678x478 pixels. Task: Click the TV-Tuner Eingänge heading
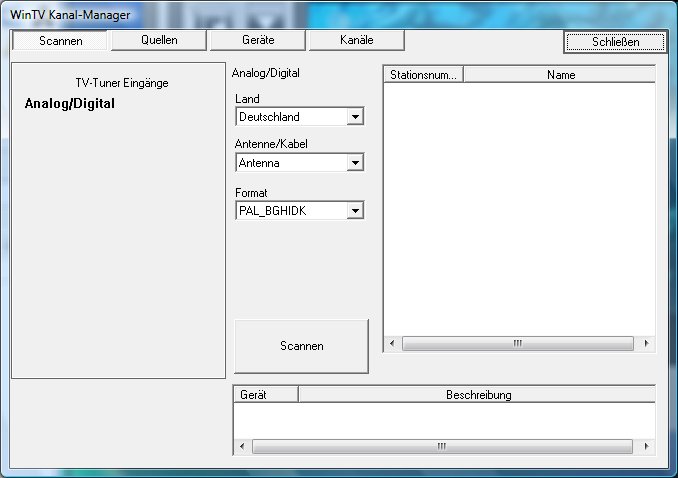(122, 83)
